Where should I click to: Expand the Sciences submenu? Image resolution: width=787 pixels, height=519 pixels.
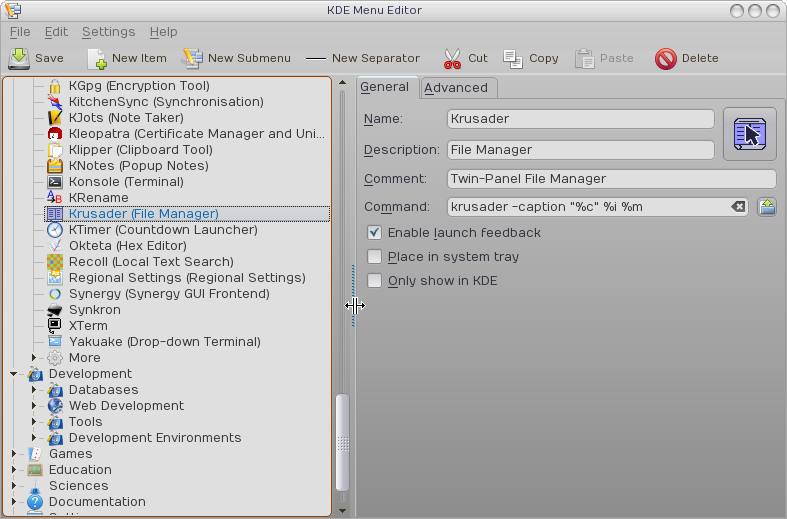[14, 486]
